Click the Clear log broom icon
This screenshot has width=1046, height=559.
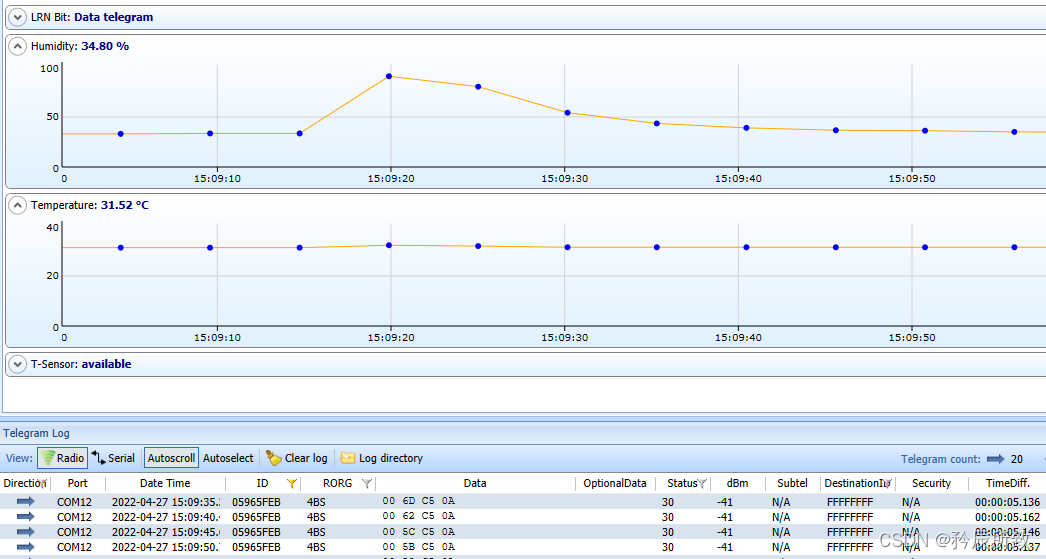274,458
